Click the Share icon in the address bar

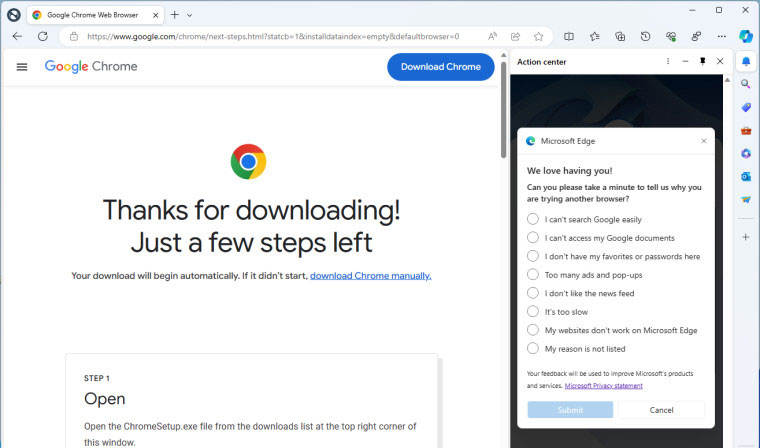516,36
